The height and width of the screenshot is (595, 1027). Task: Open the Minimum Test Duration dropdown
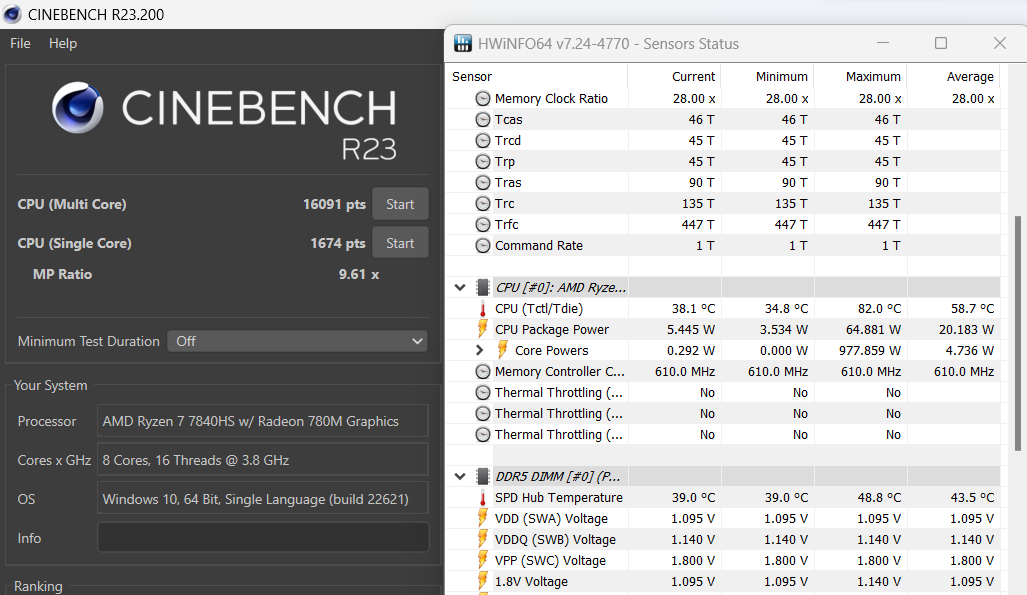(x=297, y=341)
